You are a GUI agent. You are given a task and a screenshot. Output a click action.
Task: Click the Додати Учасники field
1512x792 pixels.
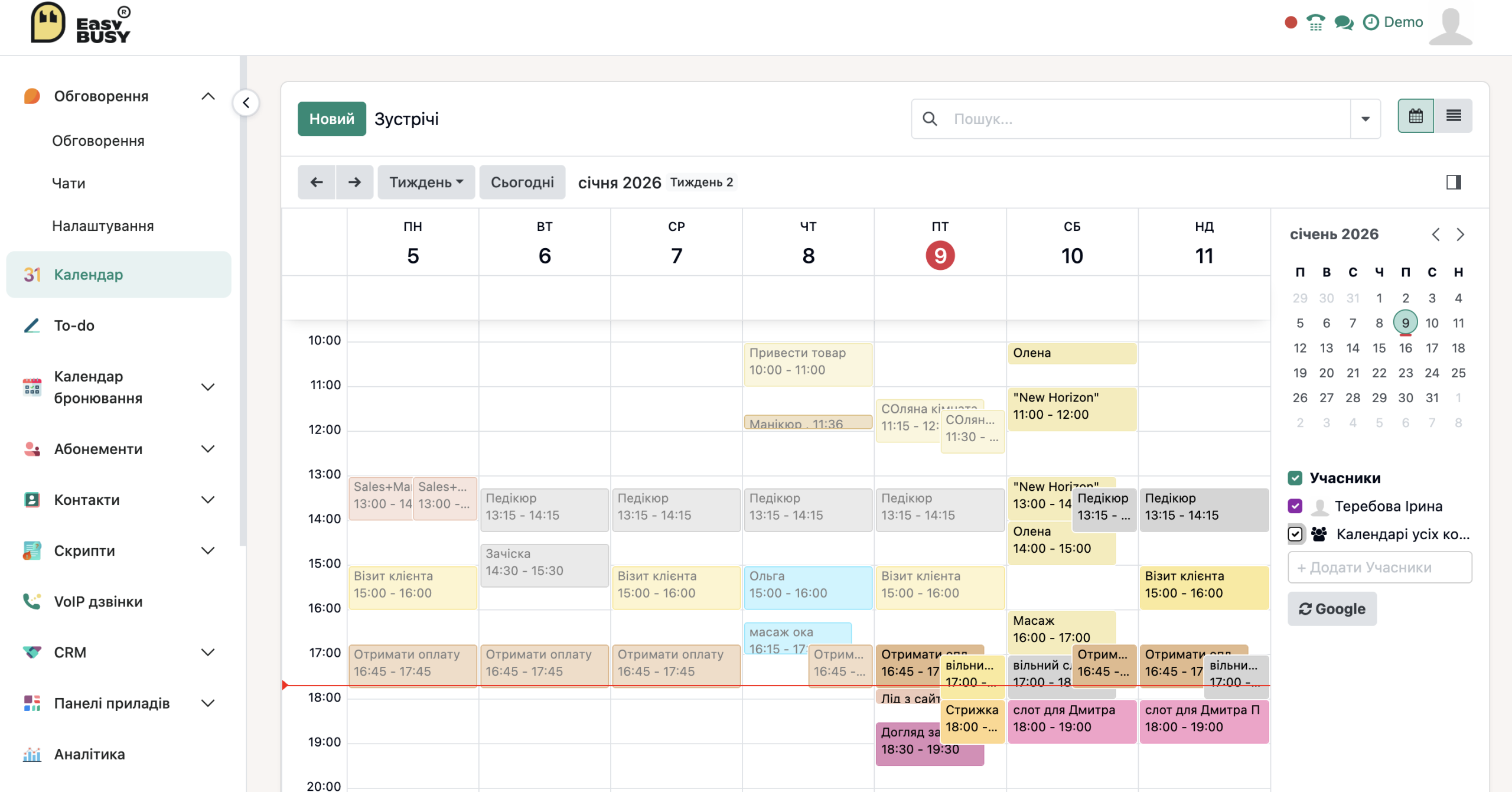point(1380,567)
